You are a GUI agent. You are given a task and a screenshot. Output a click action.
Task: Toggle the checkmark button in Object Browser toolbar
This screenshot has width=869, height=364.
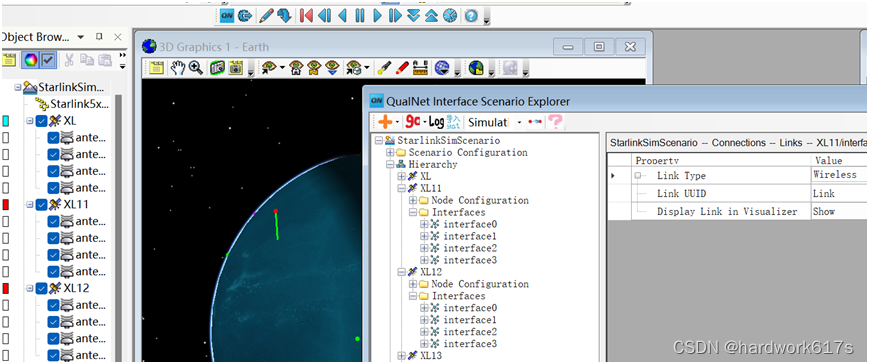(48, 60)
